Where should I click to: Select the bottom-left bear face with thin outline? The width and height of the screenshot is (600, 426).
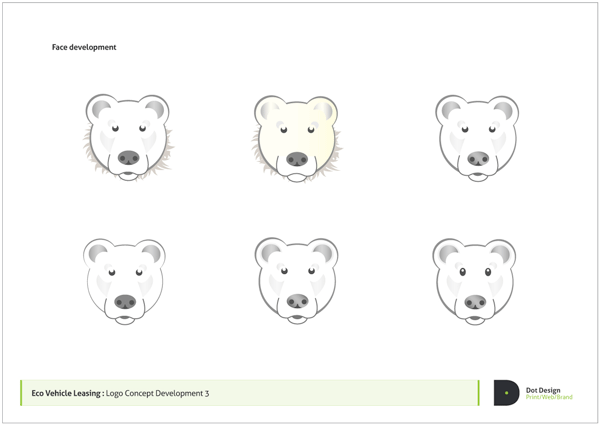tap(124, 282)
